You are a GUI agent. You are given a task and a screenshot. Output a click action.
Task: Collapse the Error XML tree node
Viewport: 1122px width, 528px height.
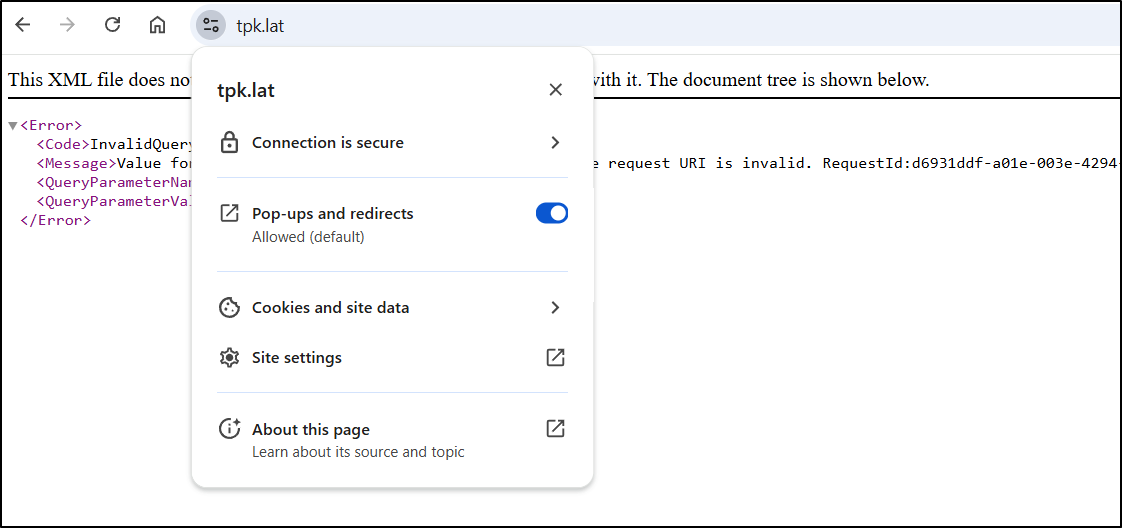pos(13,126)
